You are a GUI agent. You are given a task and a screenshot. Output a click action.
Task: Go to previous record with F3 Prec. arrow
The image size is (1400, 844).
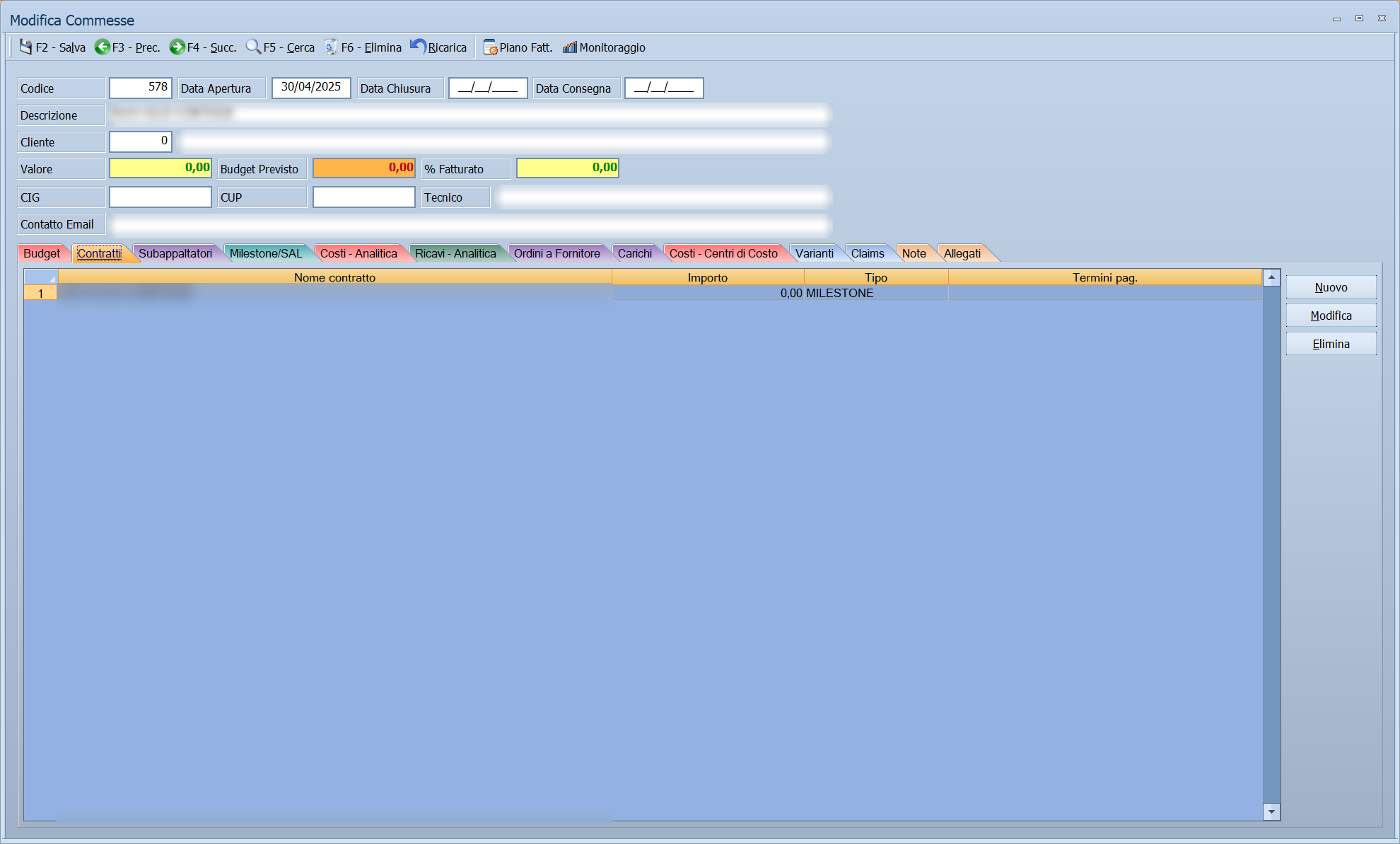click(103, 47)
